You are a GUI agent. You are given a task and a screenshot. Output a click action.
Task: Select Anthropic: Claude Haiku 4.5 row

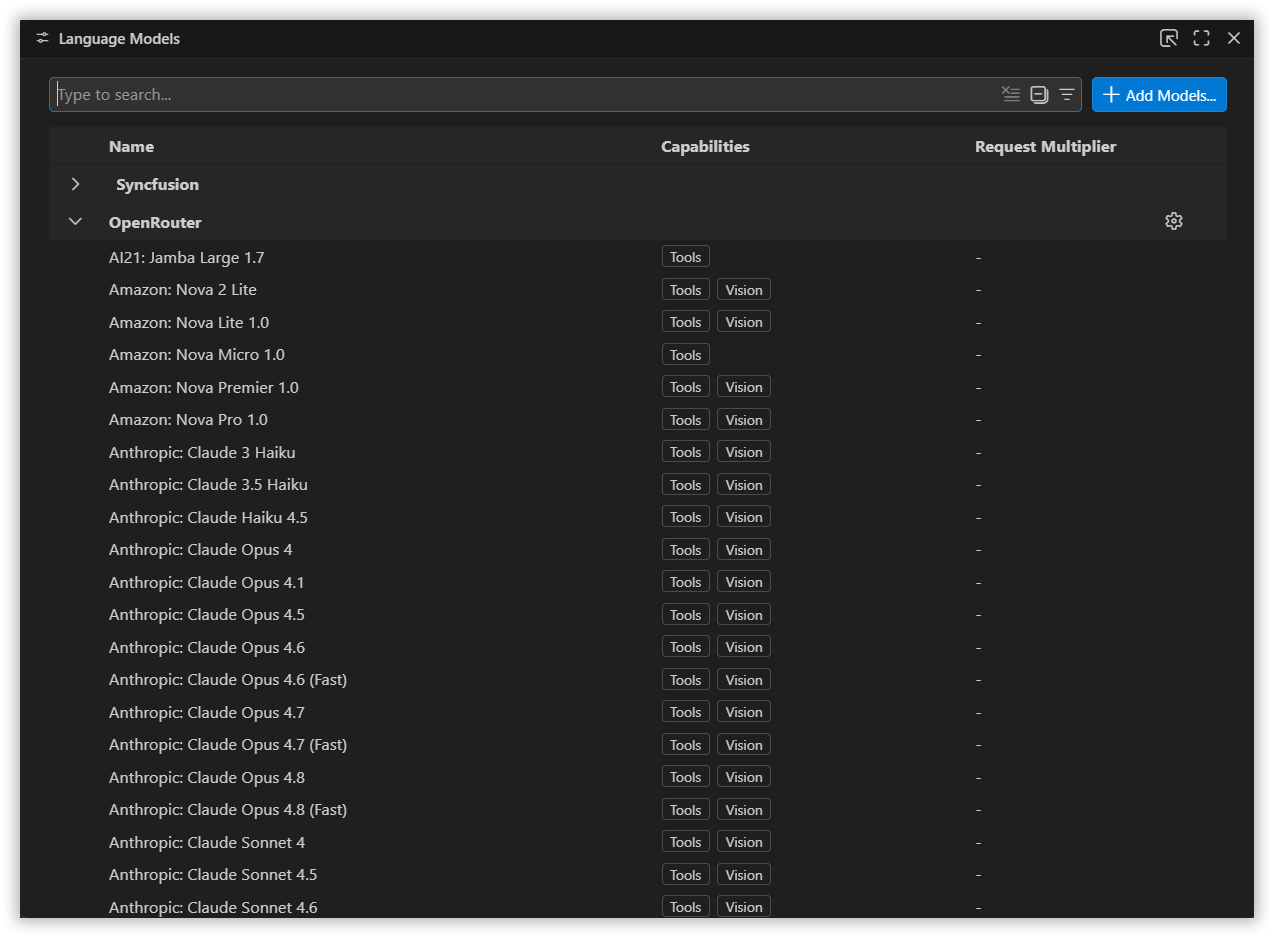[x=638, y=517]
